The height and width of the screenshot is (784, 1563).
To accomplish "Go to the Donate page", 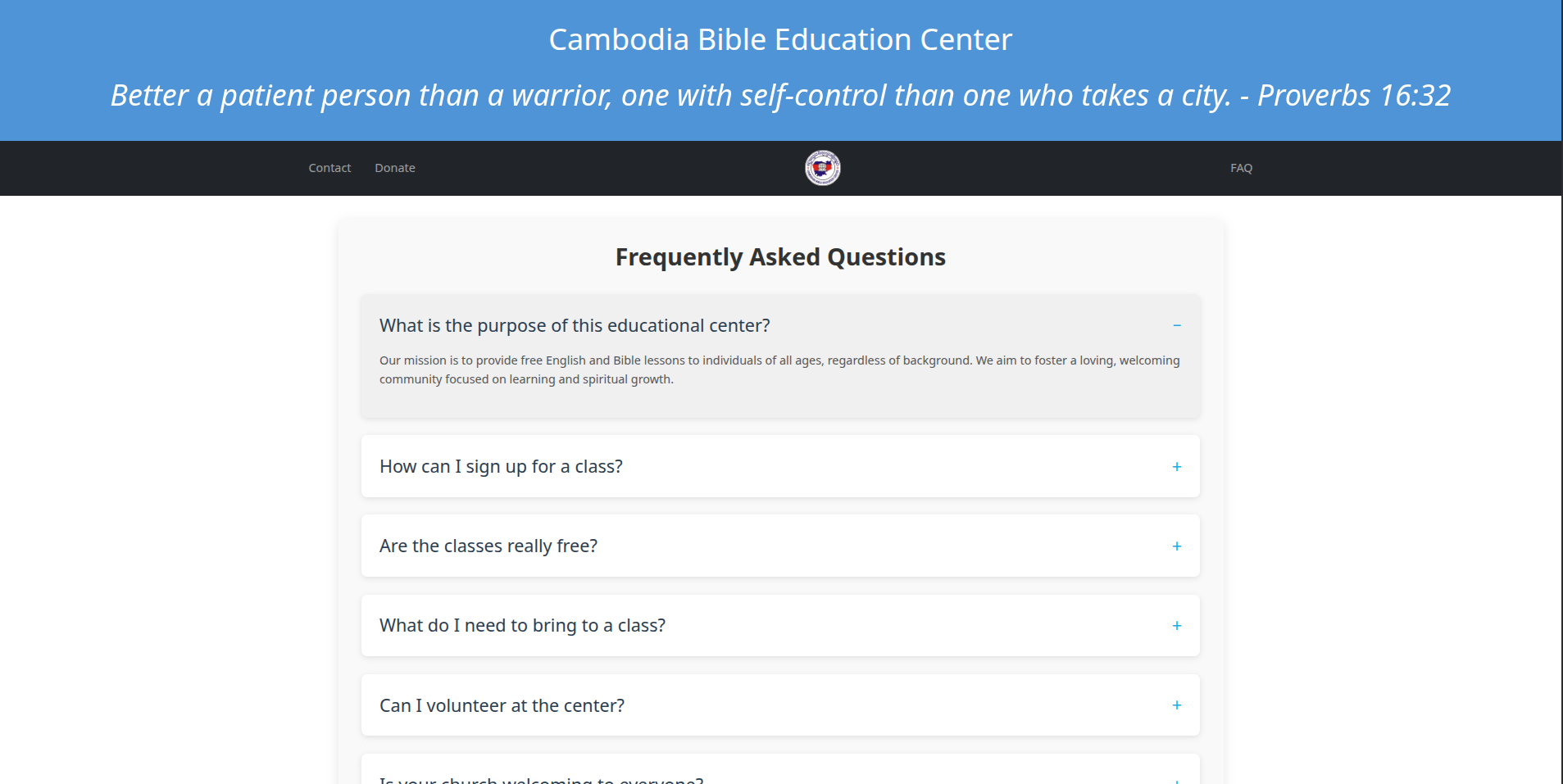I will 395,168.
